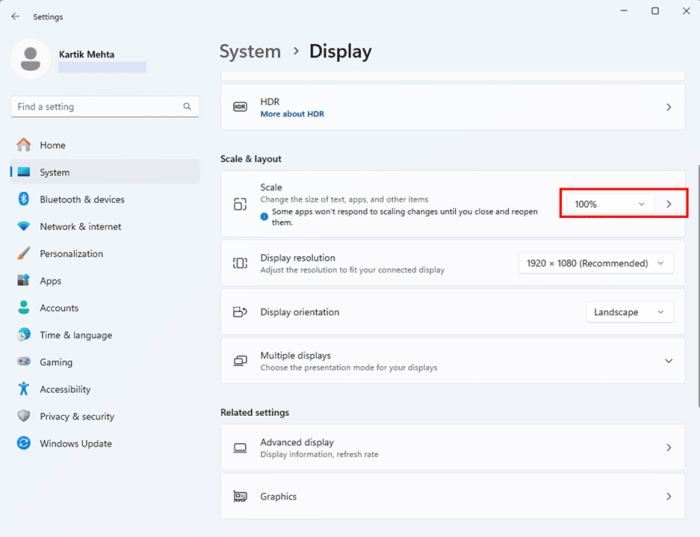This screenshot has width=700, height=537.
Task: Go to Home in sidebar
Action: tap(105, 145)
